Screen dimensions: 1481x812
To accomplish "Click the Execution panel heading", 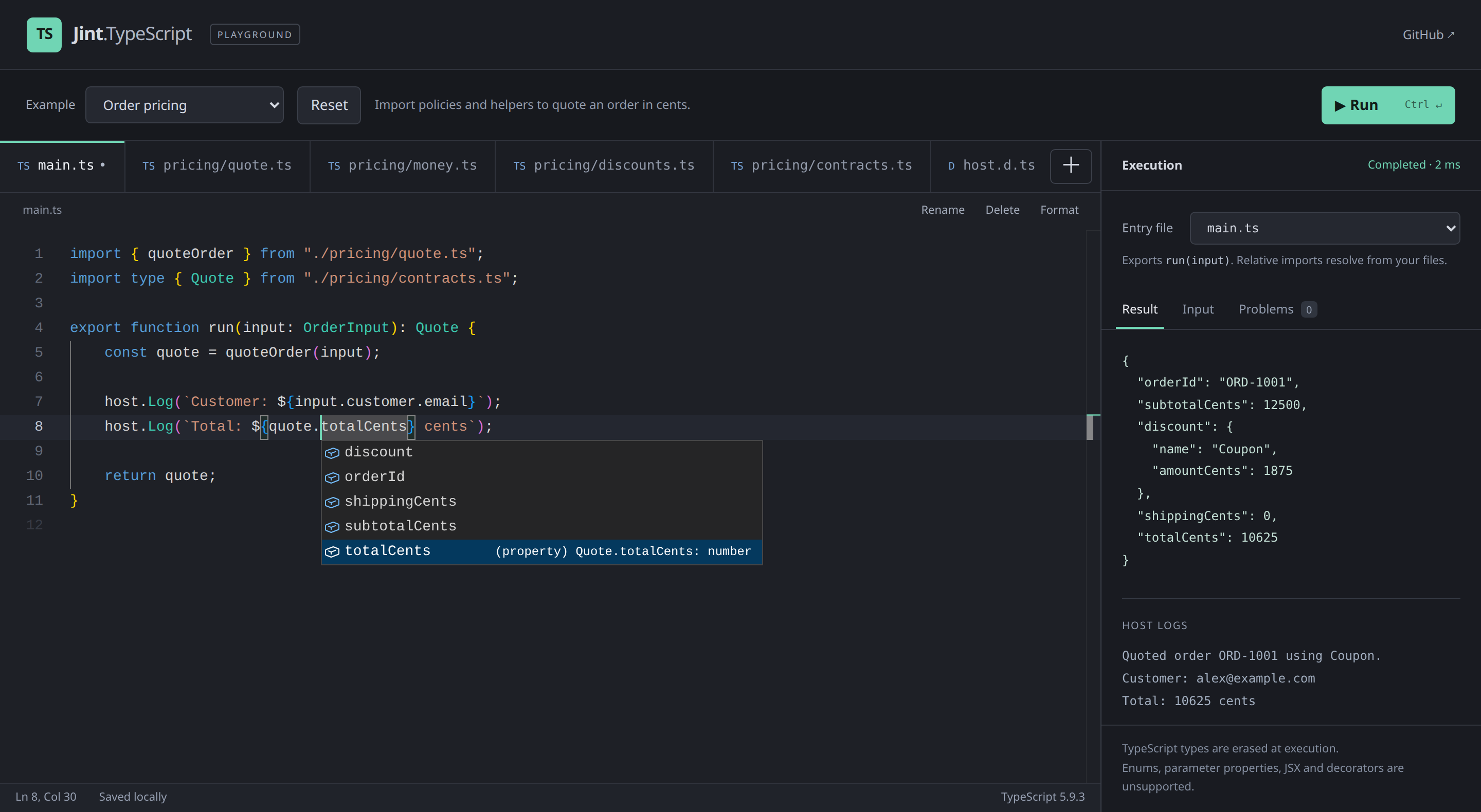I will [1151, 165].
